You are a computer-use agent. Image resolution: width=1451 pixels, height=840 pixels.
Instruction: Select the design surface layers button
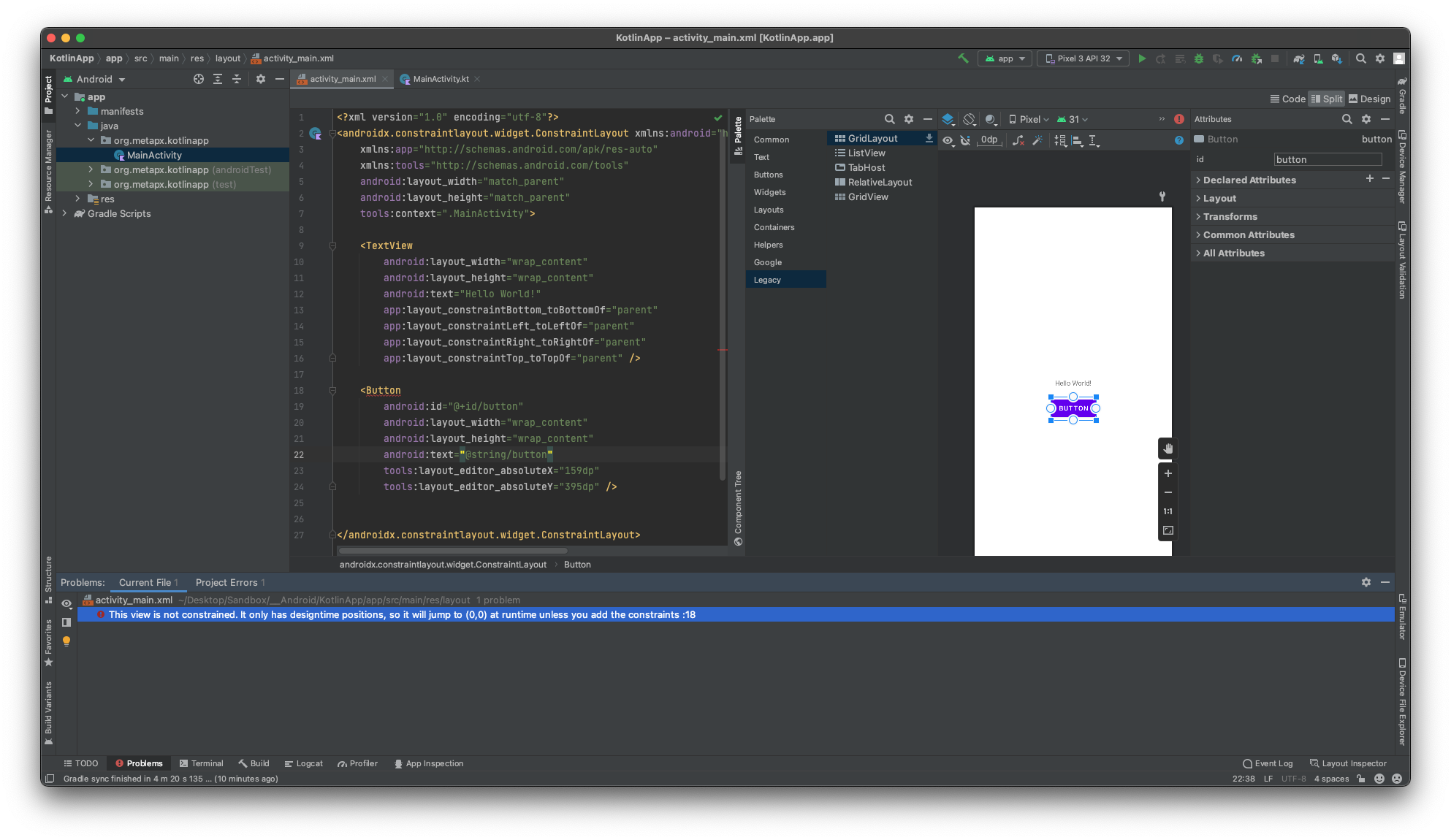[948, 119]
